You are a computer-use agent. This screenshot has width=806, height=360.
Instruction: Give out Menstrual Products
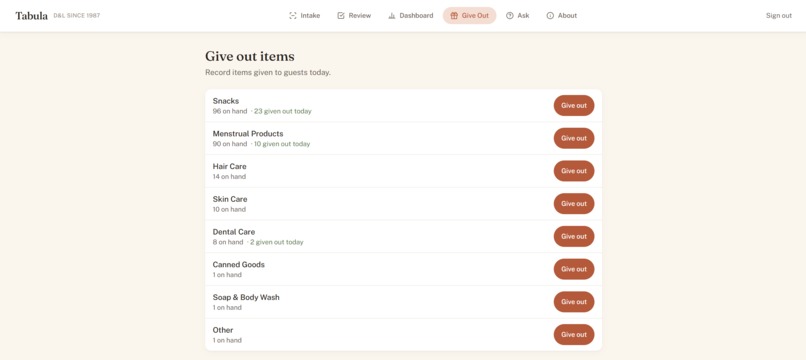[x=574, y=138]
